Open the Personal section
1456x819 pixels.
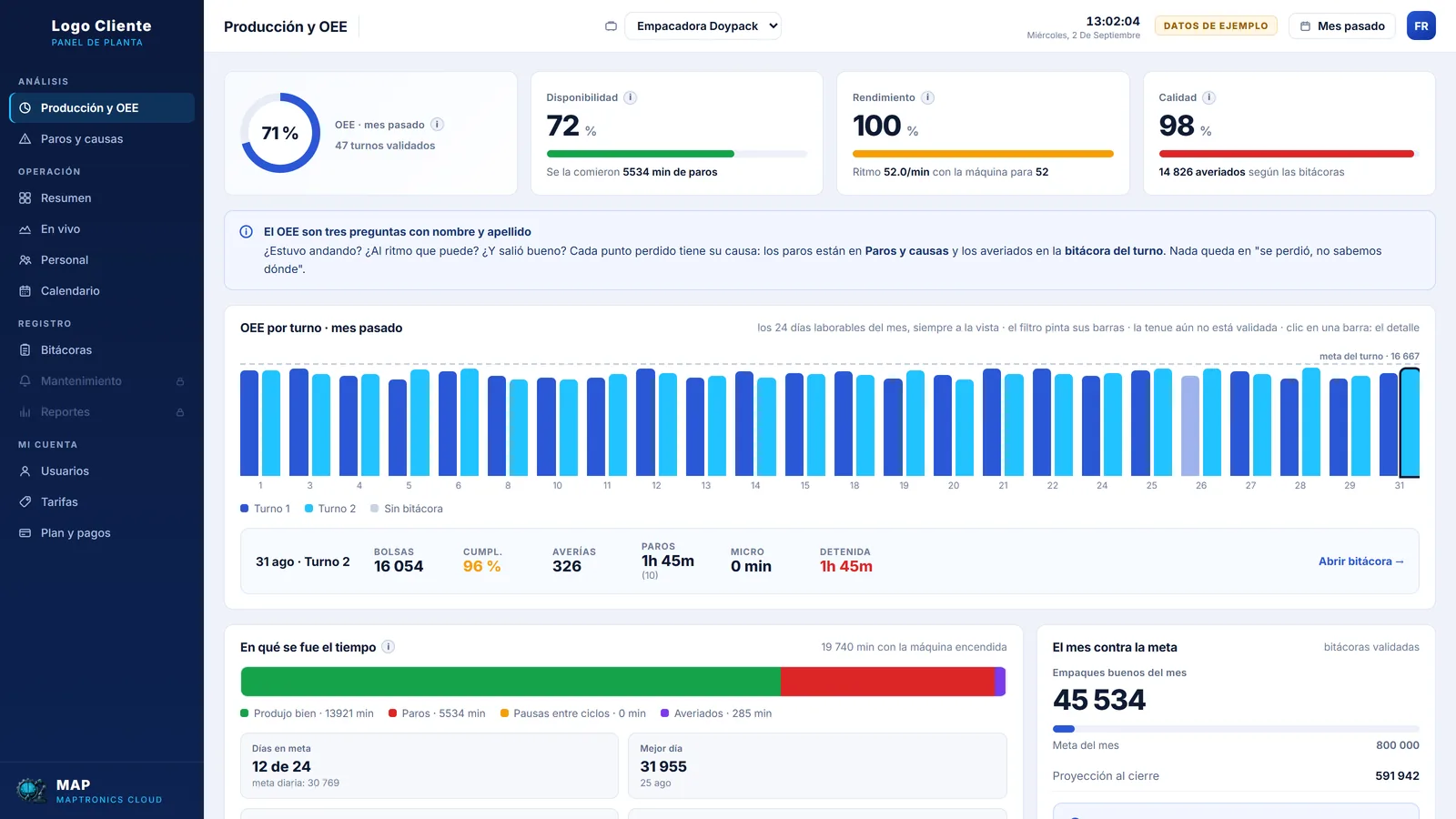tap(102, 260)
